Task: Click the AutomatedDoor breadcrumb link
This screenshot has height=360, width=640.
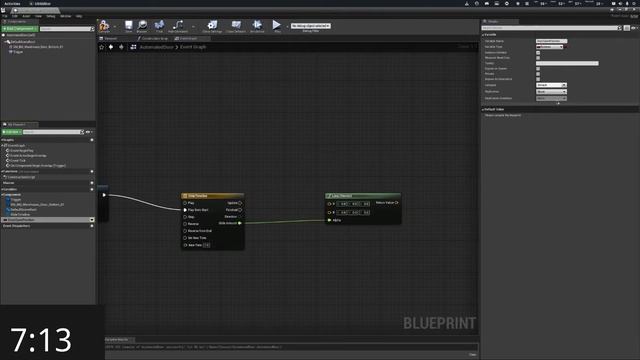Action: (156, 47)
